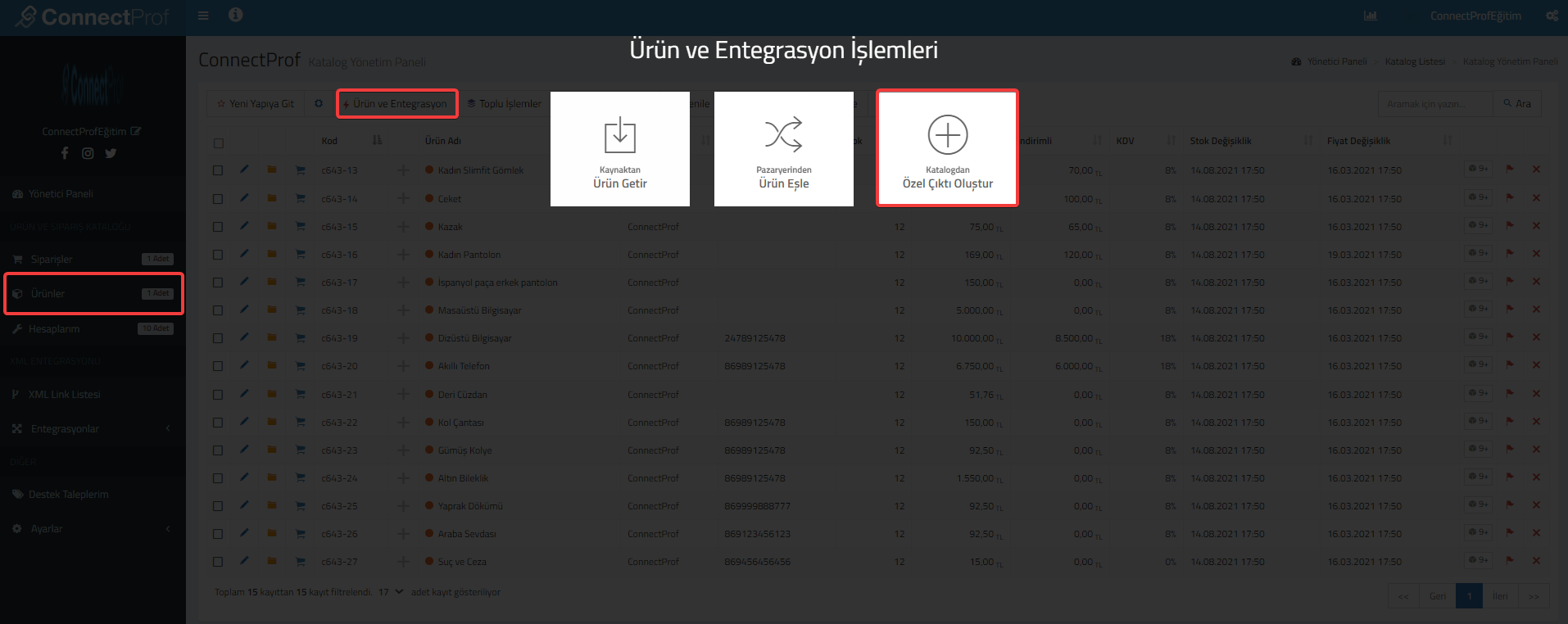This screenshot has height=624, width=1568.
Task: Select checkbox for row c643-27
Action: click(218, 562)
